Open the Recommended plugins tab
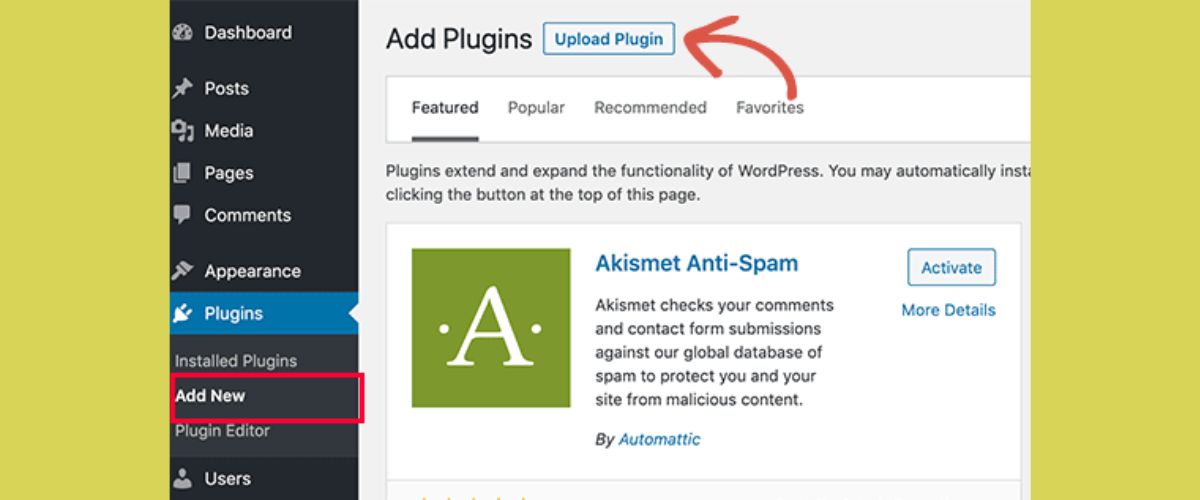 pos(650,108)
